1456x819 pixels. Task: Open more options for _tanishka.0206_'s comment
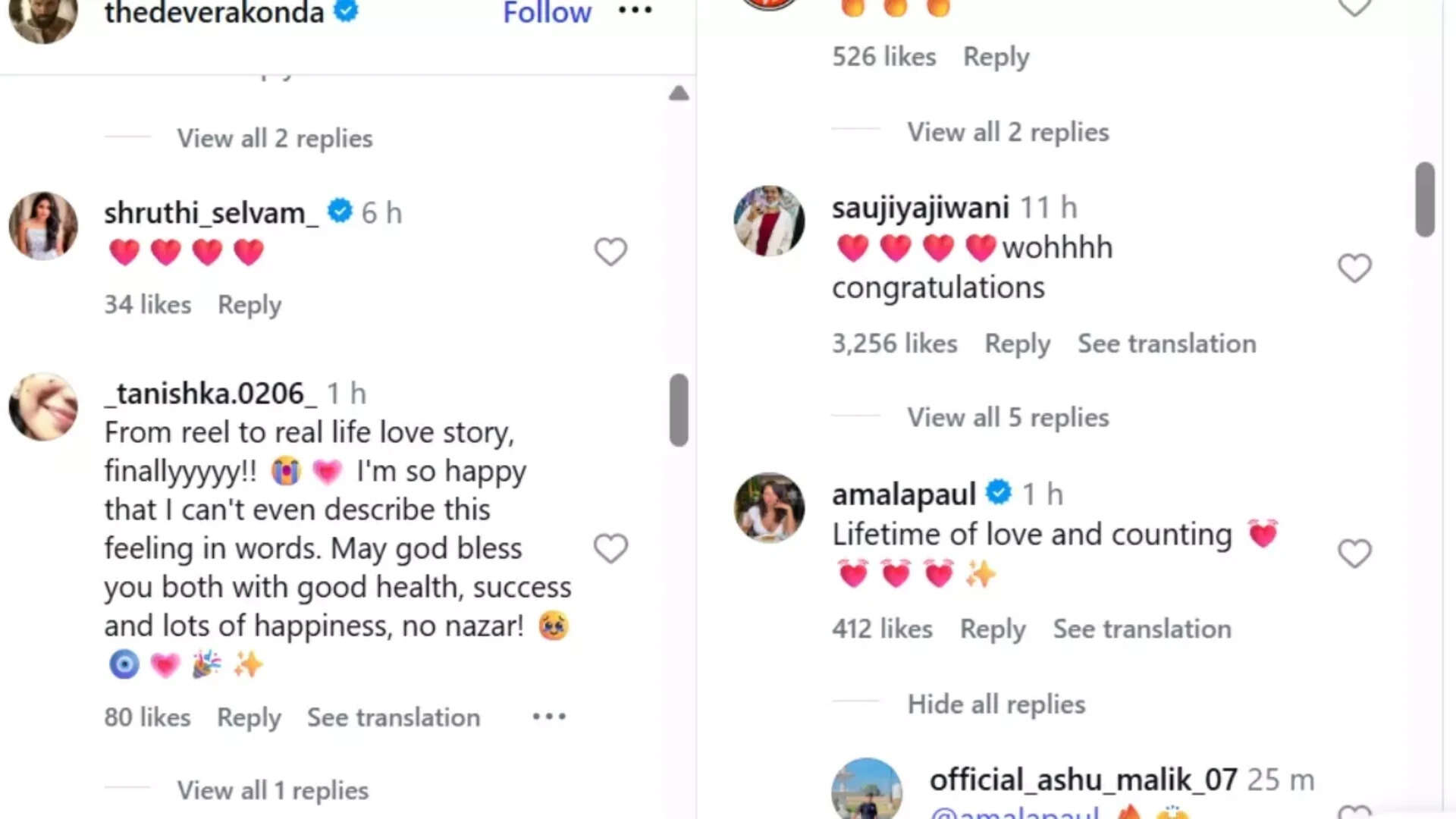(549, 717)
